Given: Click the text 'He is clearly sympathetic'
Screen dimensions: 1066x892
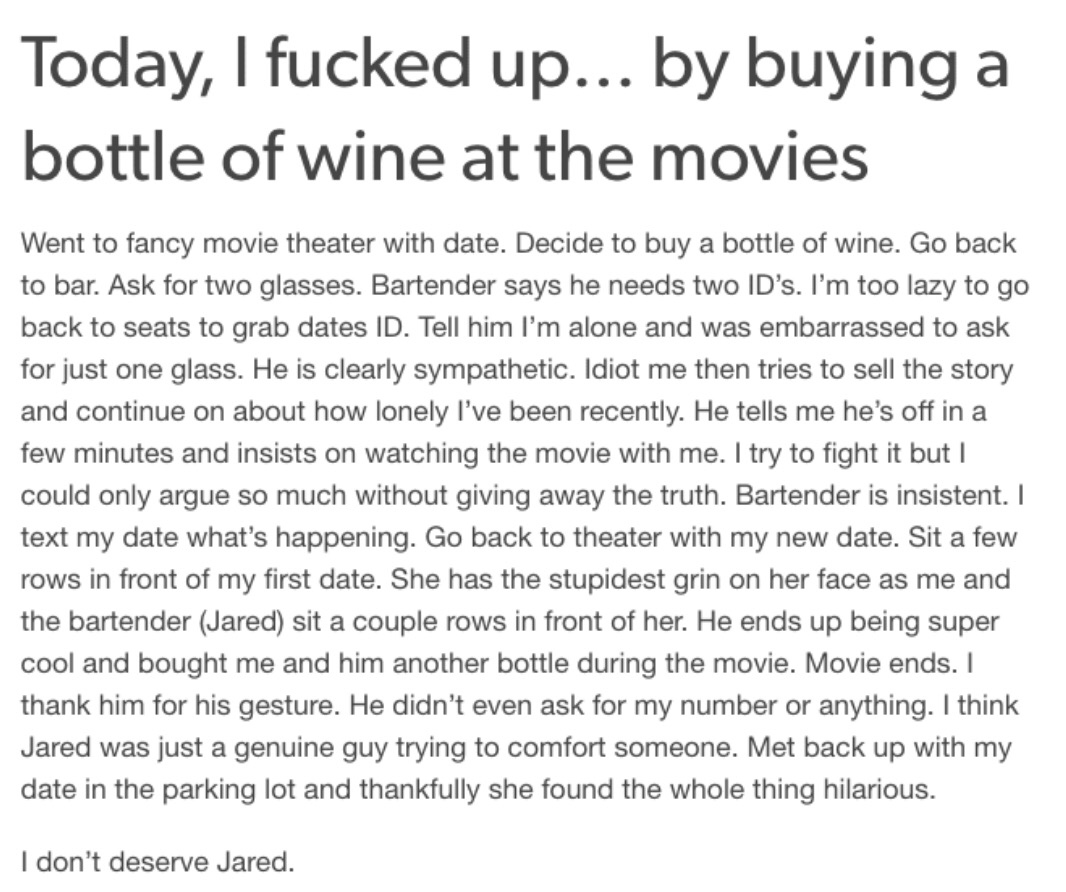Looking at the screenshot, I should pos(410,370).
